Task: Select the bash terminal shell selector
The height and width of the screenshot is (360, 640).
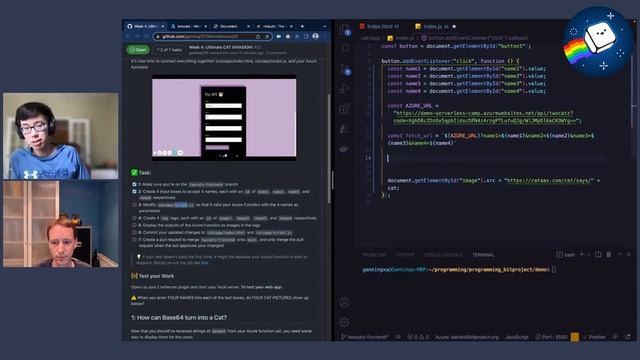Action: pyautogui.click(x=566, y=255)
